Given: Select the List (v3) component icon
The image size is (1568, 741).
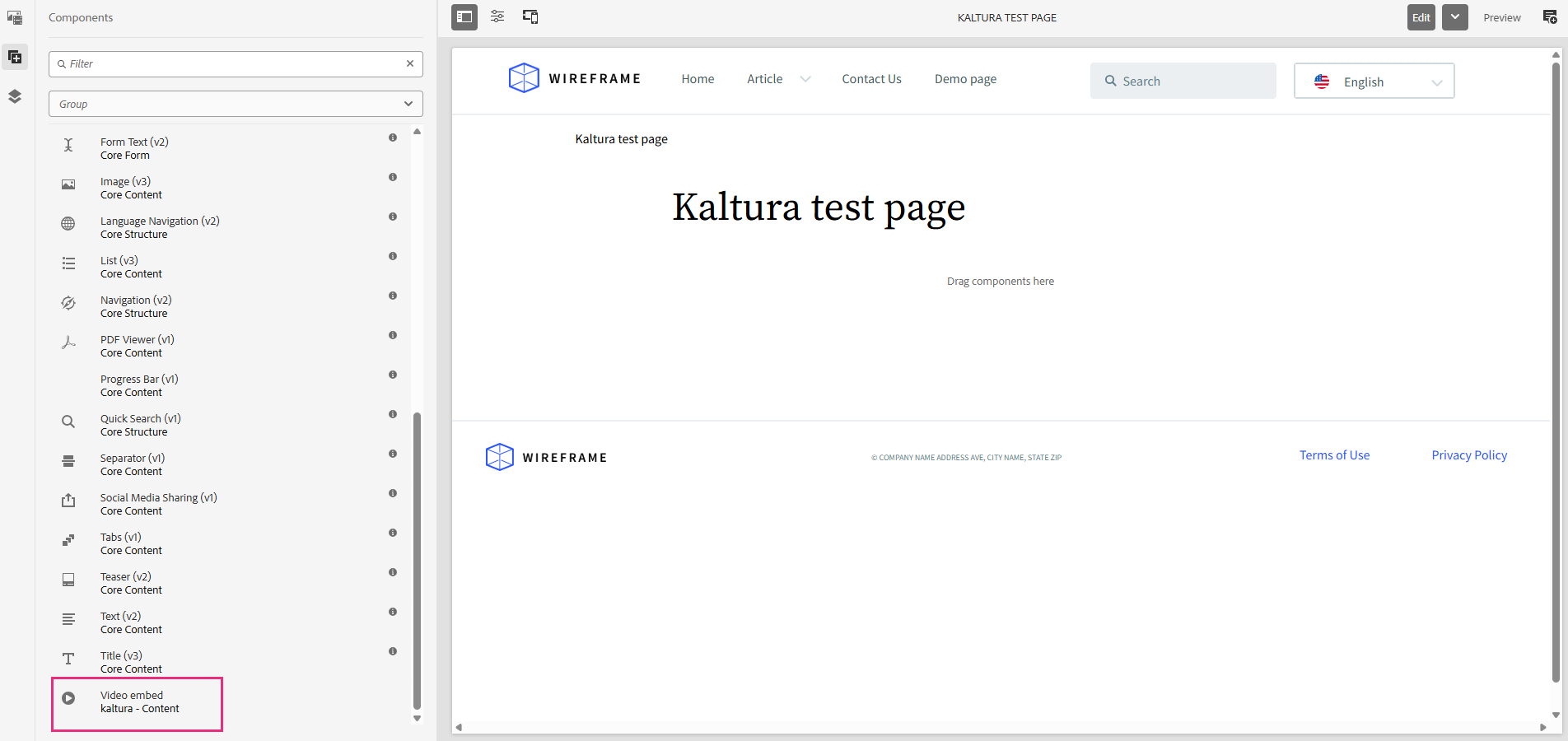Looking at the screenshot, I should [x=68, y=263].
